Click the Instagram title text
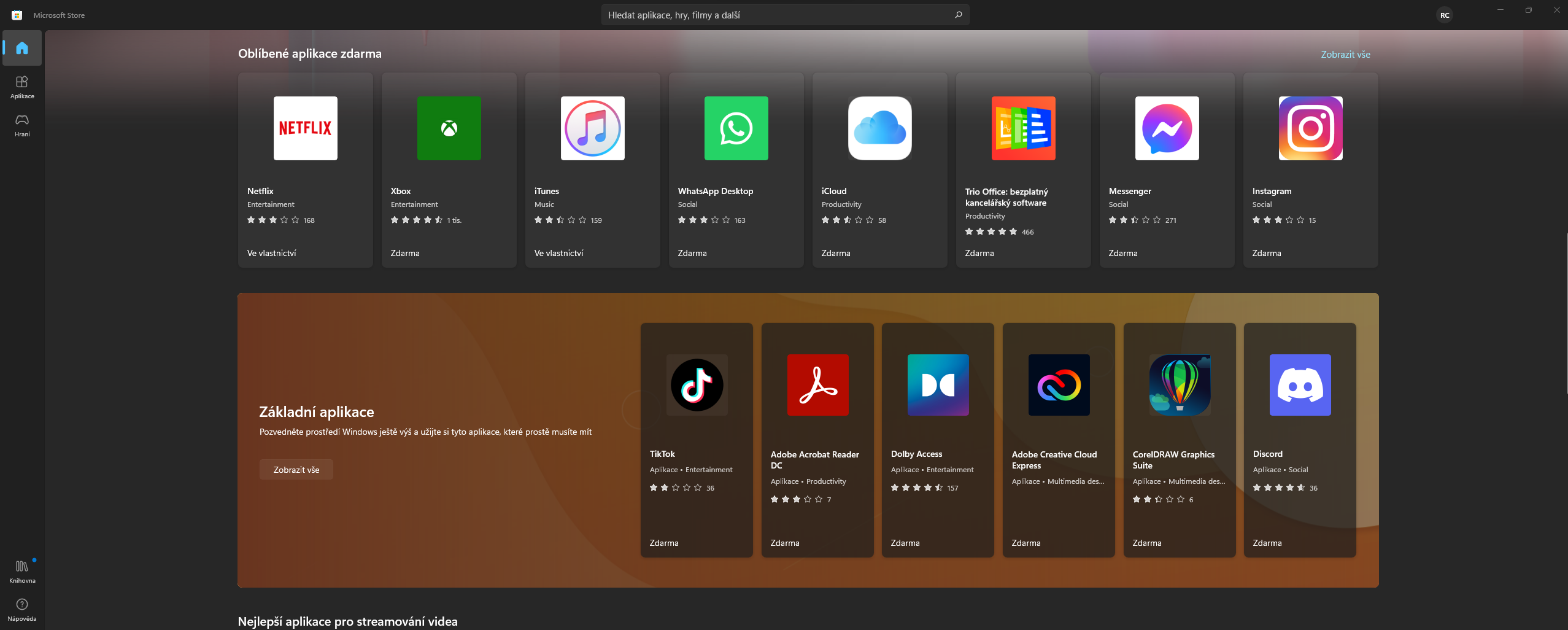1568x630 pixels. [1272, 191]
